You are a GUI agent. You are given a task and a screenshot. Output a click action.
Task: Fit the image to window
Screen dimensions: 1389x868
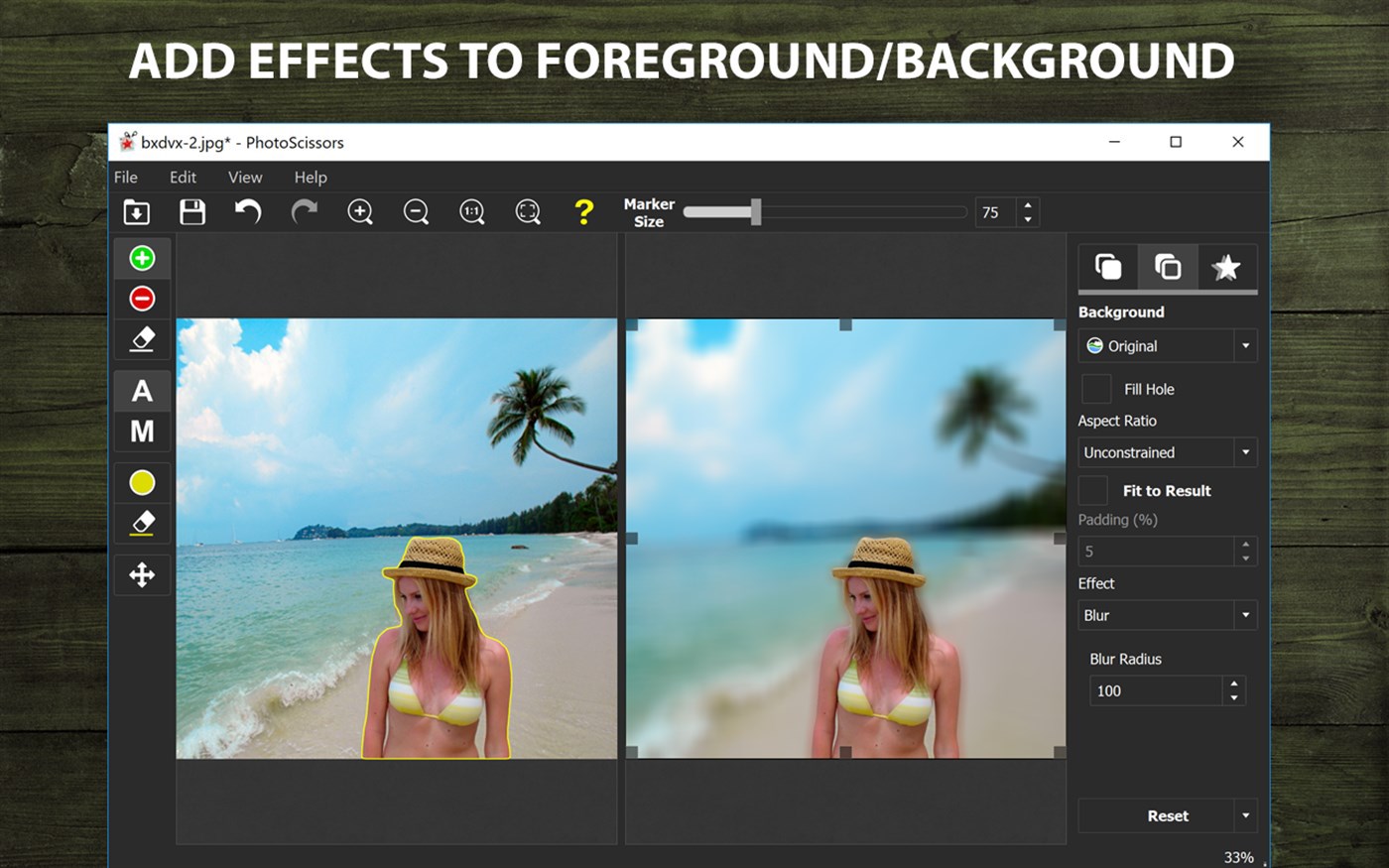(x=528, y=211)
